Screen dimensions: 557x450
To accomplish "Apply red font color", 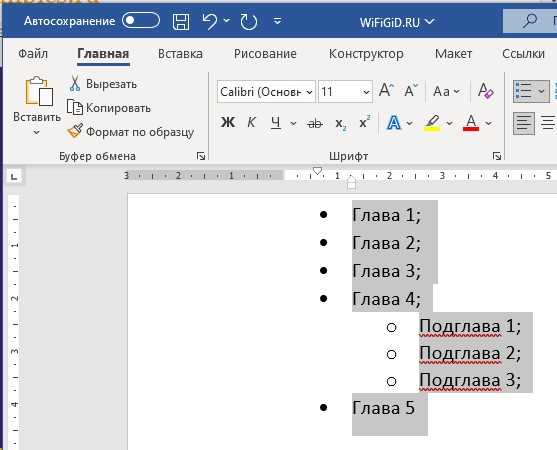I will pyautogui.click(x=471, y=123).
